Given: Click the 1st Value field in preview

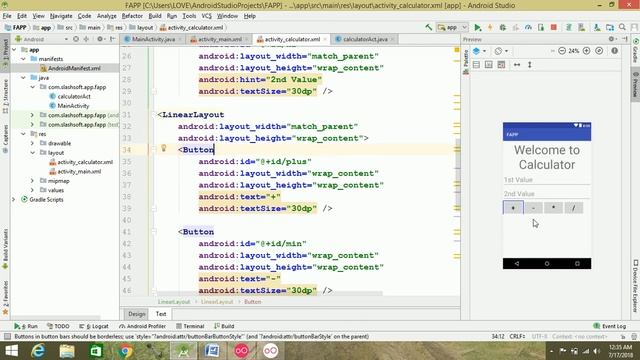Looking at the screenshot, I should coord(547,180).
